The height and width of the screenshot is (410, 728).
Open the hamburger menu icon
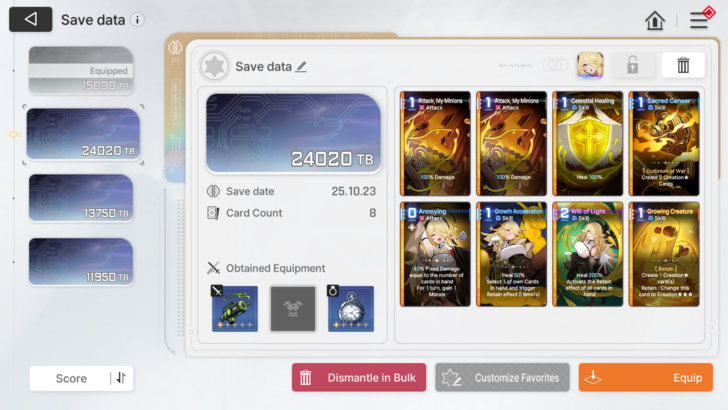[699, 20]
